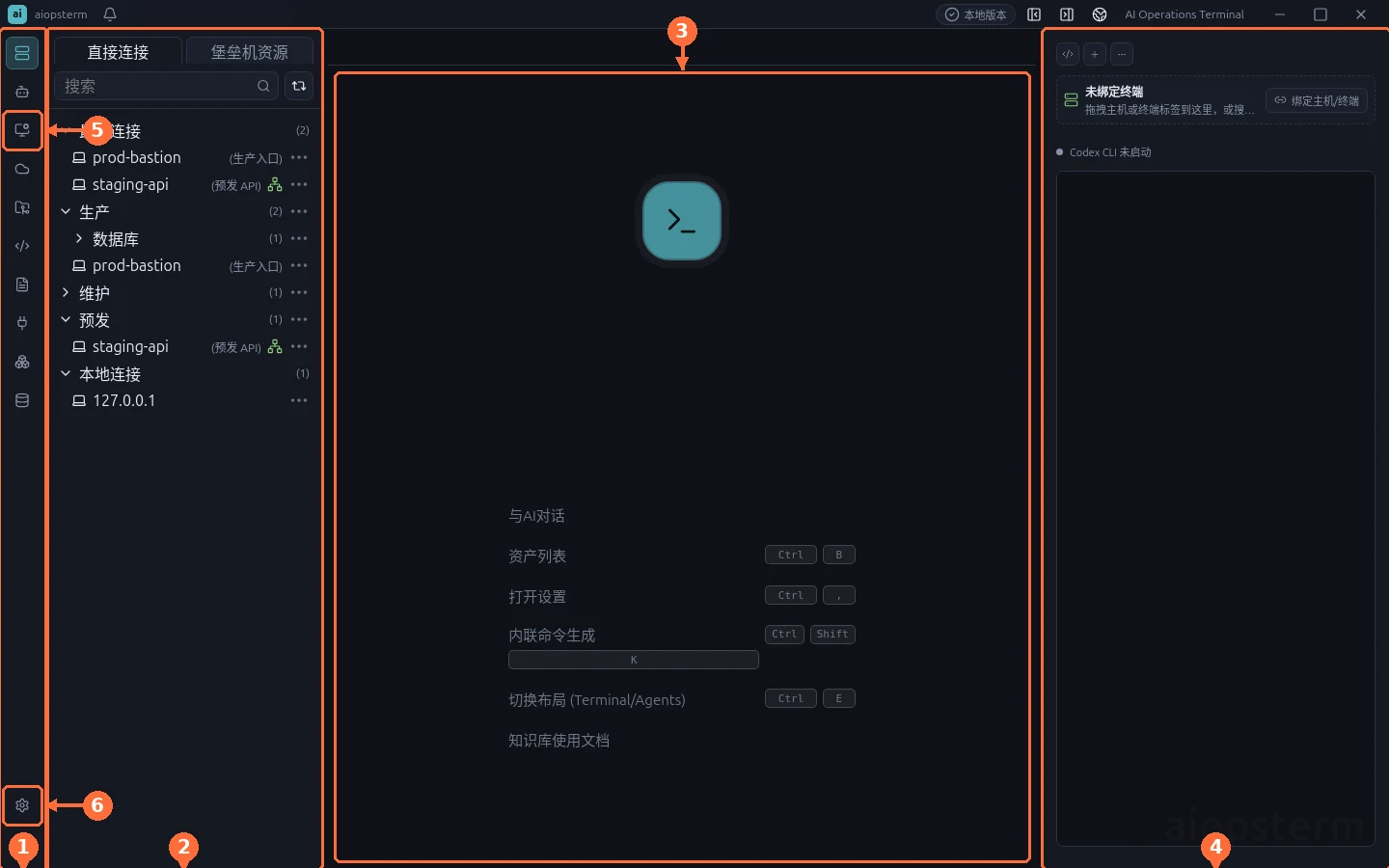The width and height of the screenshot is (1389, 868).
Task: Open the monitor-with-user sidebar icon
Action: [22, 130]
